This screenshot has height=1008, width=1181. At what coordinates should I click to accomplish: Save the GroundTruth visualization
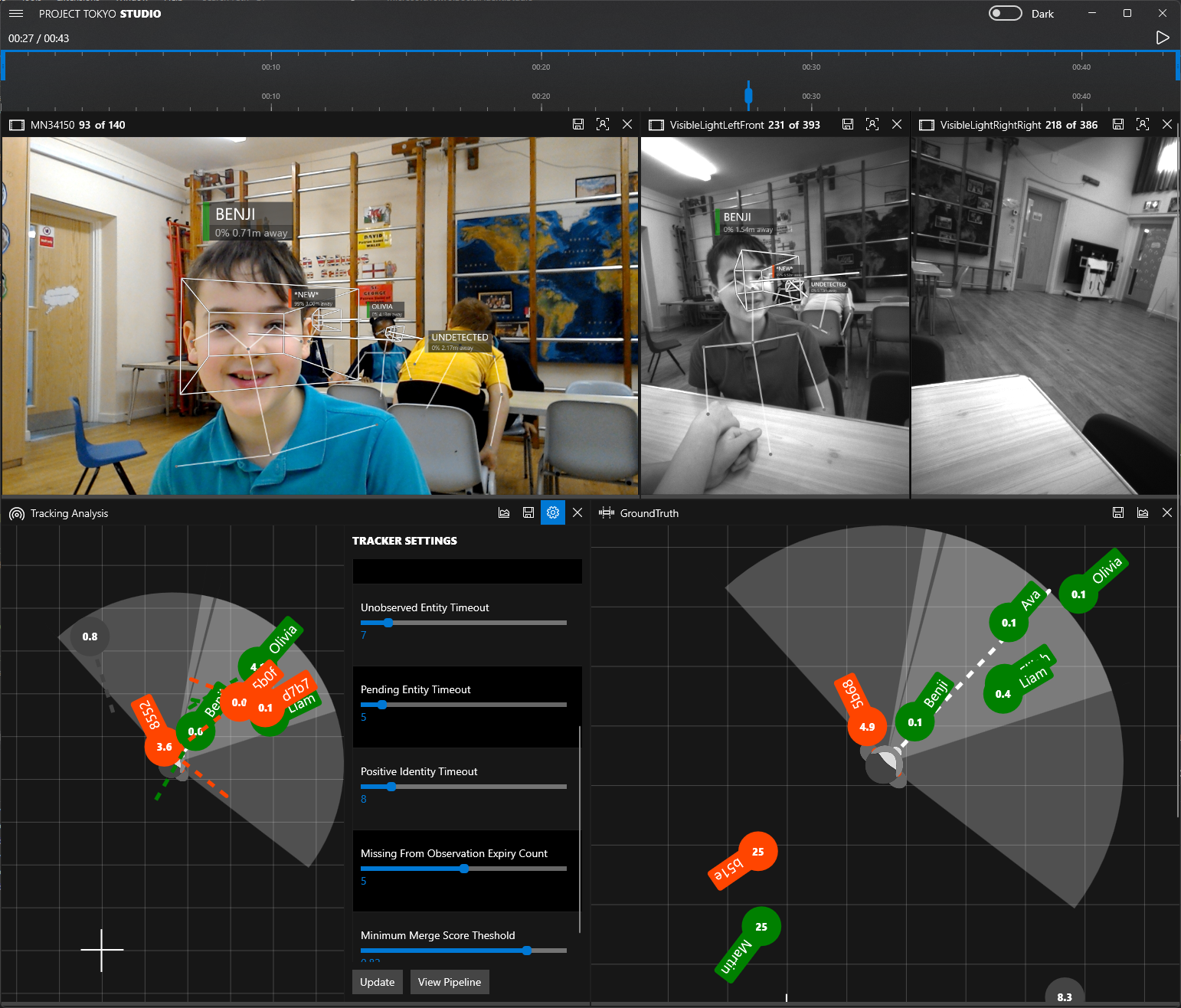pyautogui.click(x=1118, y=512)
